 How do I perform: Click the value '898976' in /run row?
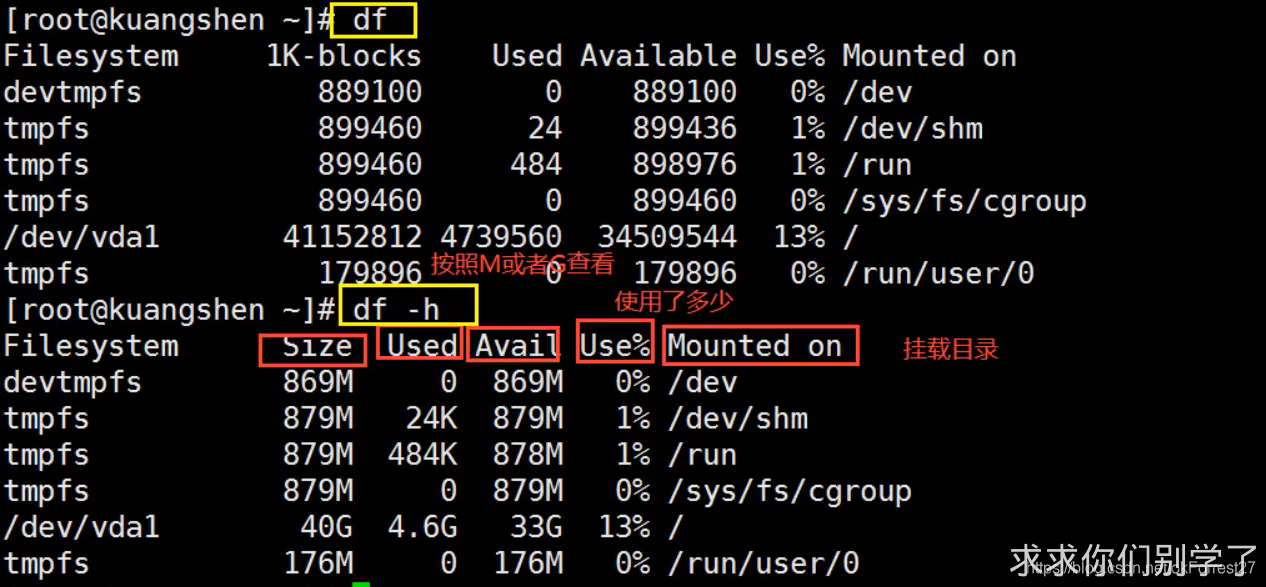[684, 165]
